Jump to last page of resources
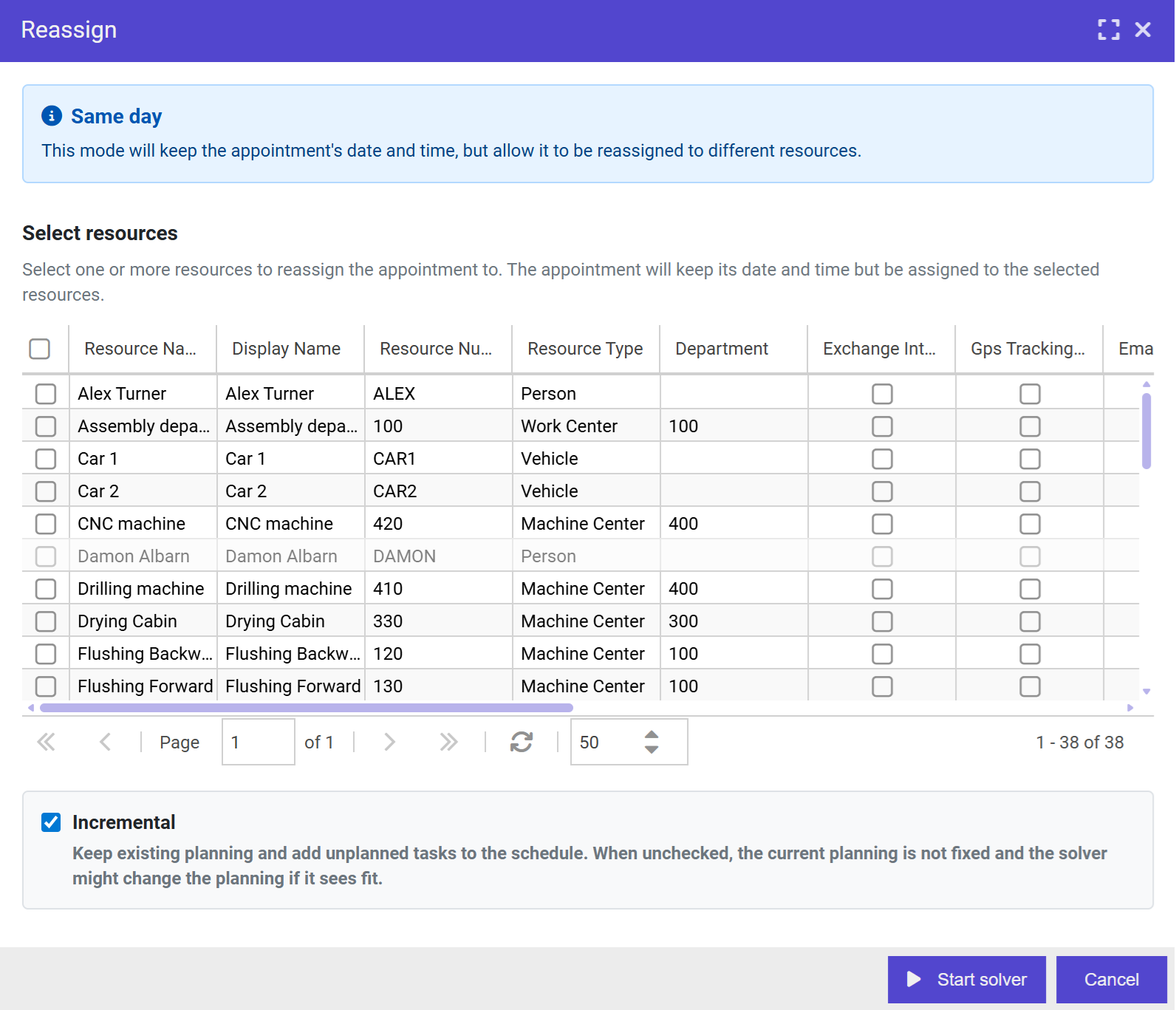Screen dimensions: 1176x1010 [x=448, y=742]
